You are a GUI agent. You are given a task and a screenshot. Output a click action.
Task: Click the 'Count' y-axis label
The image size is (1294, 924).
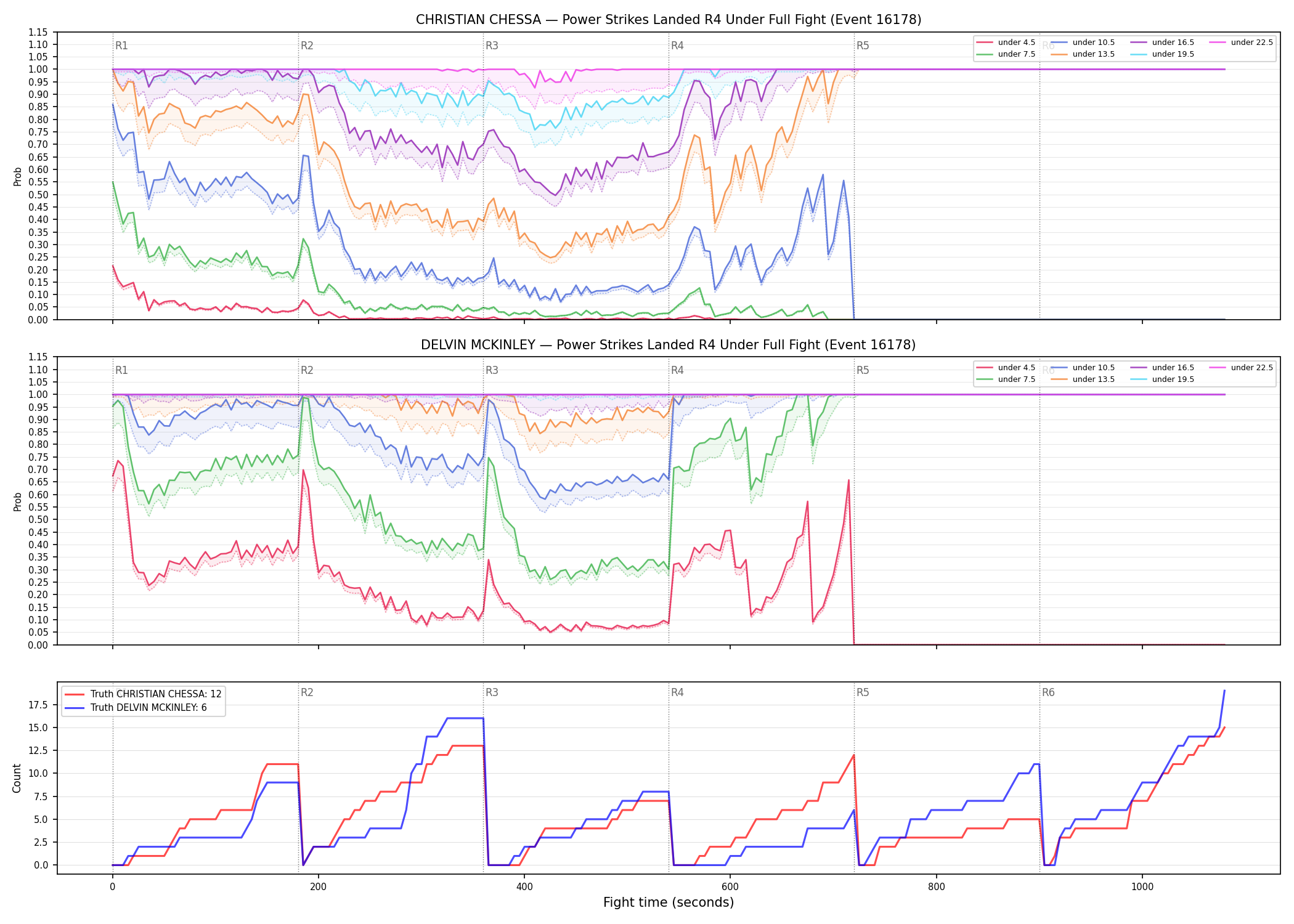(17, 778)
